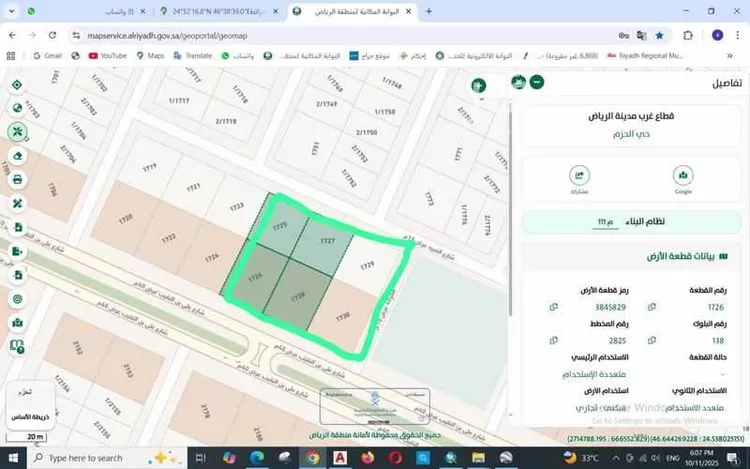This screenshot has height=469, width=750.
Task: Collapse details panel with green minus button
Action: tap(537, 82)
